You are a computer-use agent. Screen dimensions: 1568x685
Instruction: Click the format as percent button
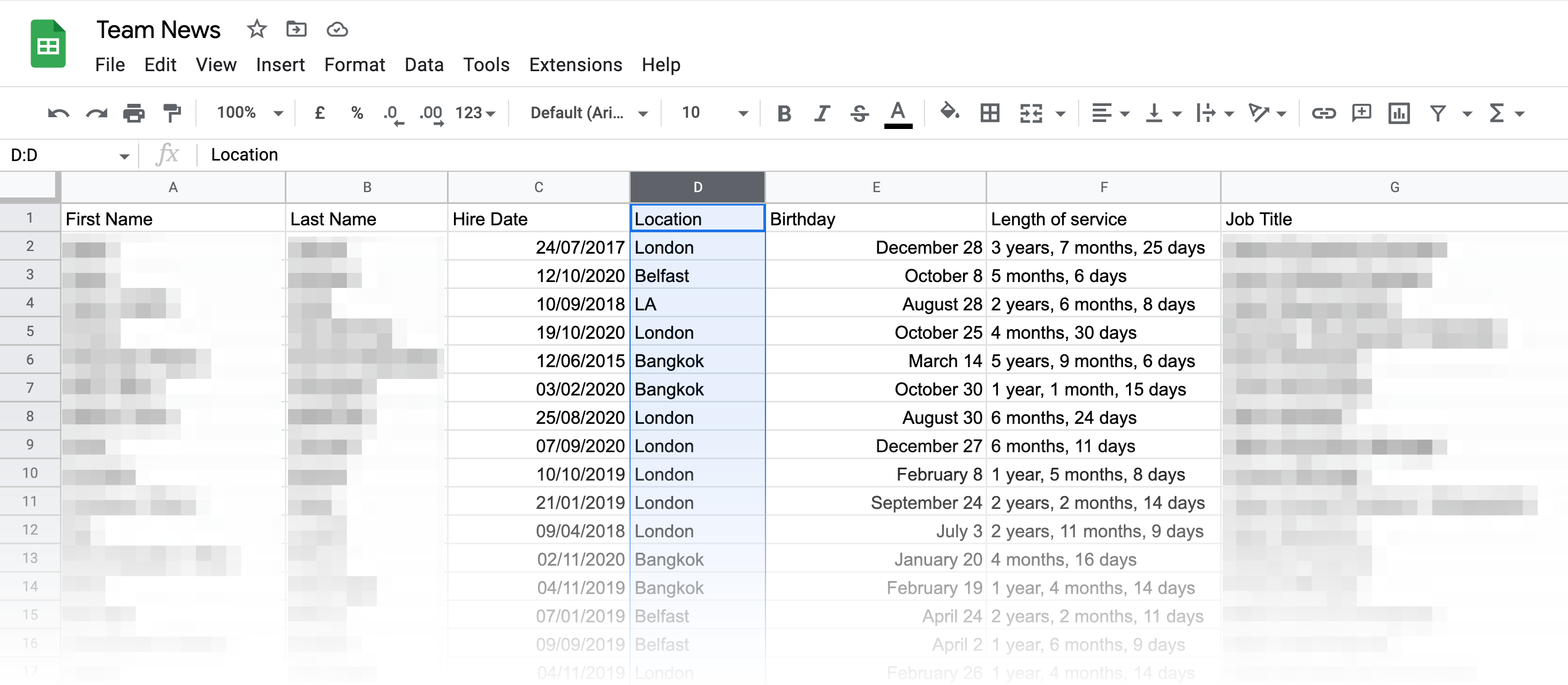(x=357, y=113)
